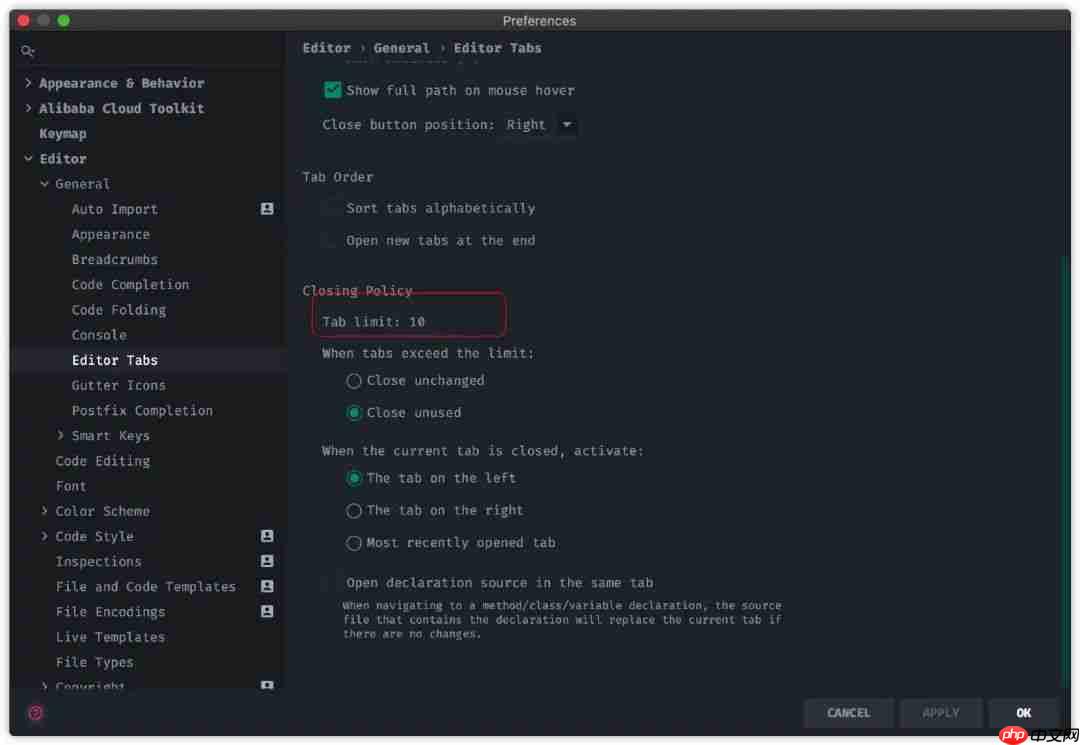1080x745 pixels.
Task: Click the help question mark icon
Action: click(36, 713)
